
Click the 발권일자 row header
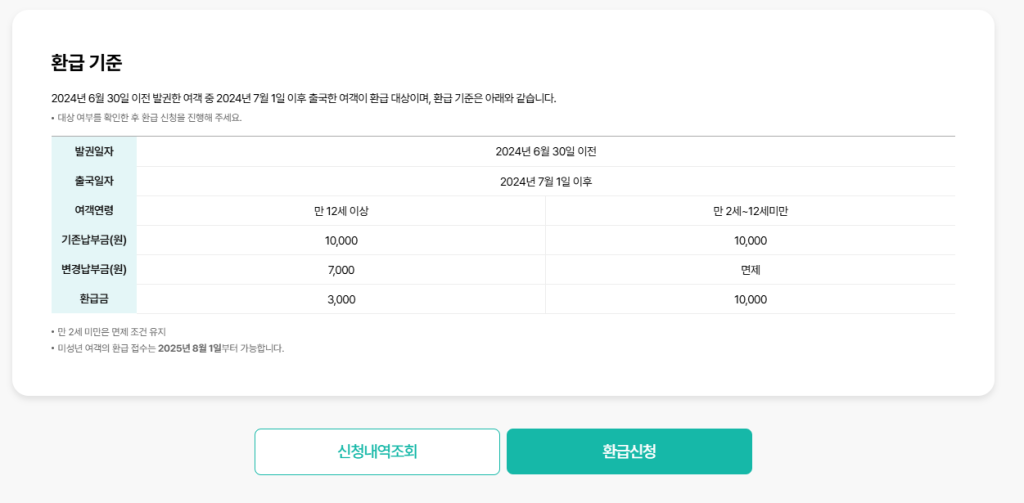pos(94,152)
